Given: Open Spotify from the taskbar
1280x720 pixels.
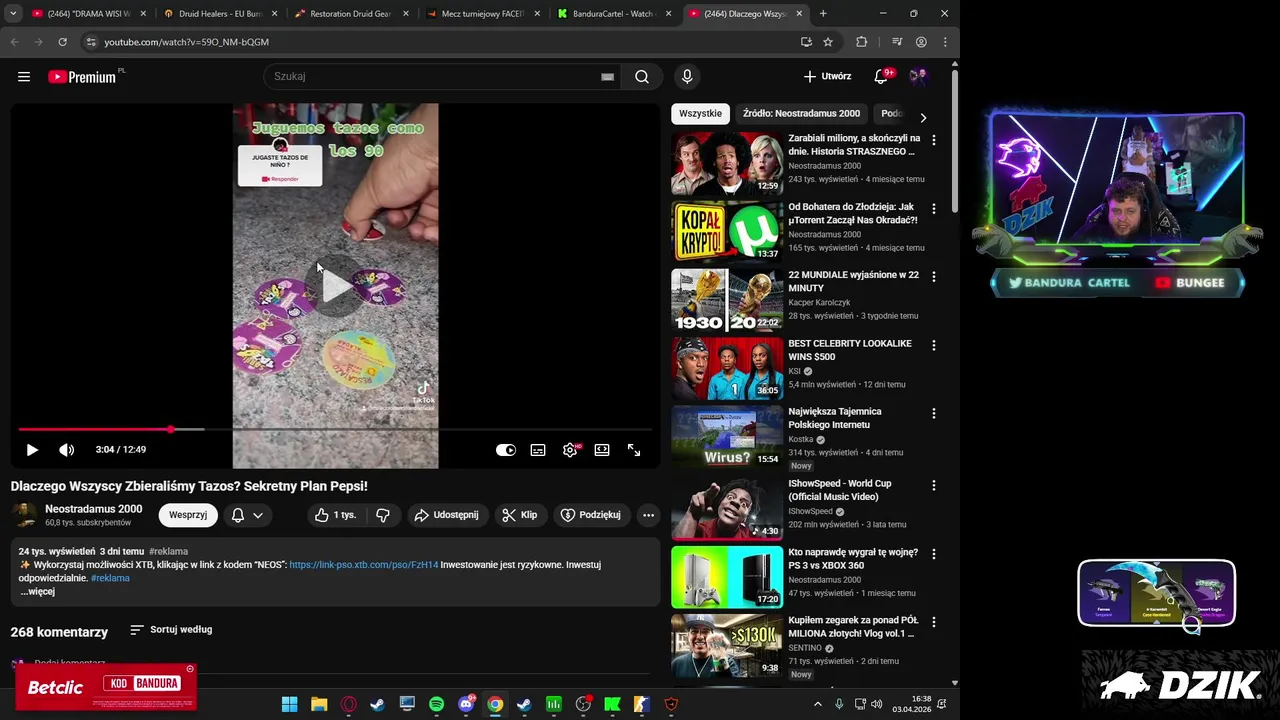Looking at the screenshot, I should point(436,705).
